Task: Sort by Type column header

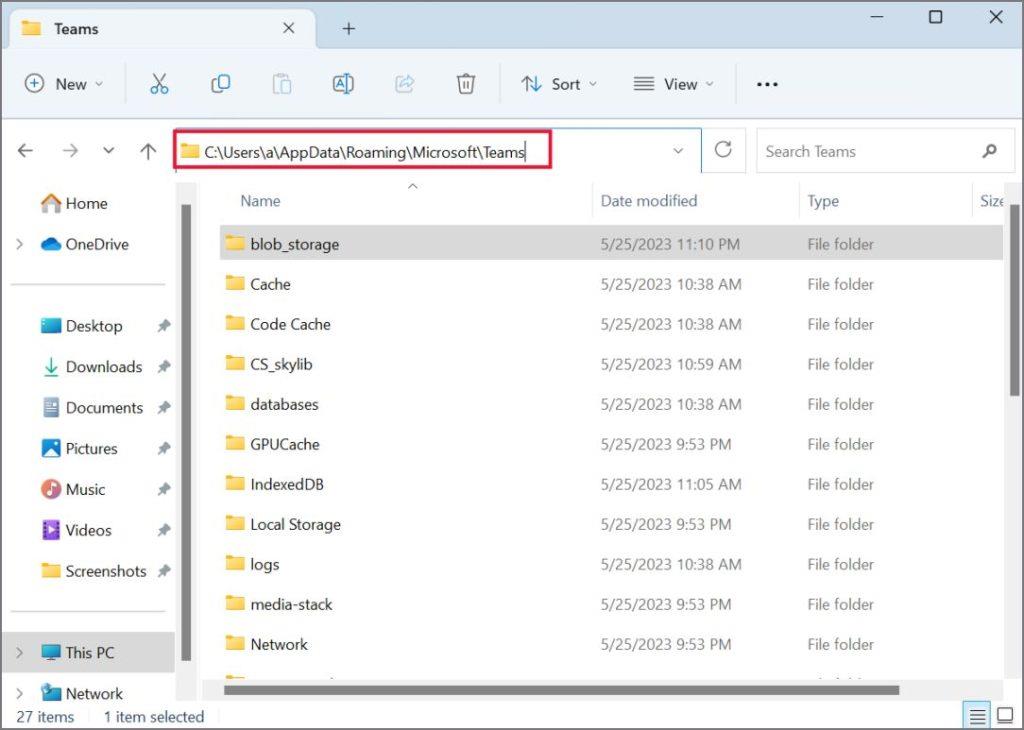Action: (823, 200)
